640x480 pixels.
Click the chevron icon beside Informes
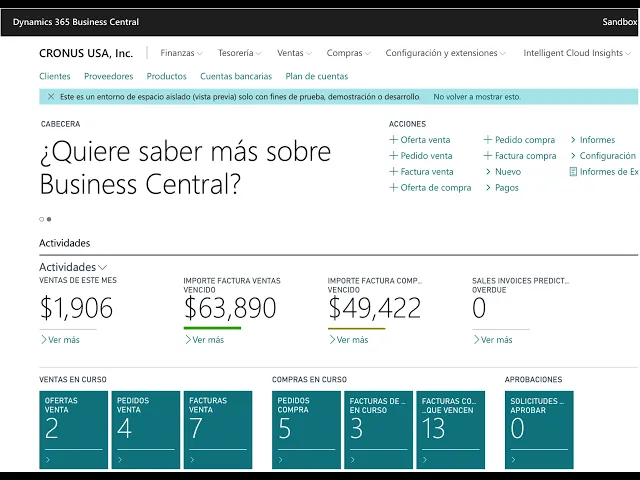click(x=573, y=140)
